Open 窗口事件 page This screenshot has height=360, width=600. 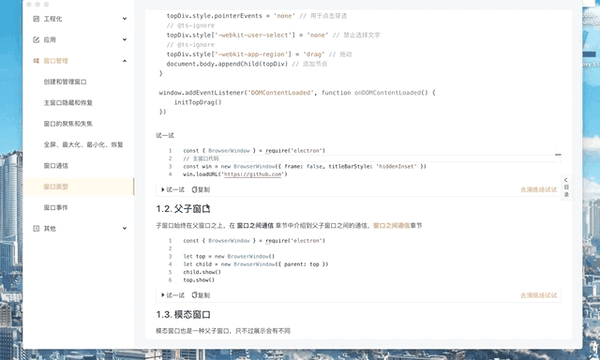[x=56, y=207]
